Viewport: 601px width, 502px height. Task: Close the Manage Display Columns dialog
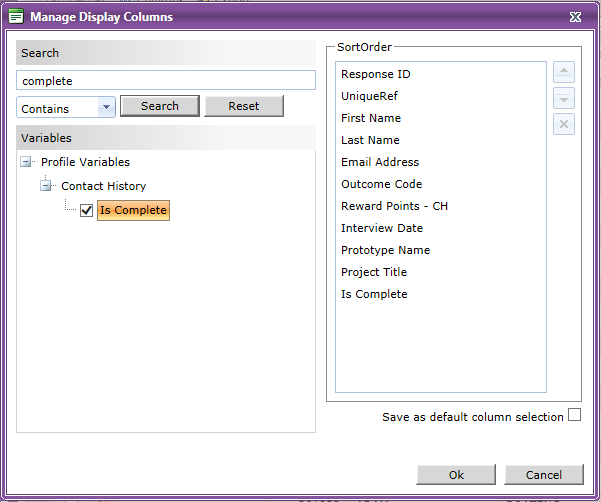point(575,17)
